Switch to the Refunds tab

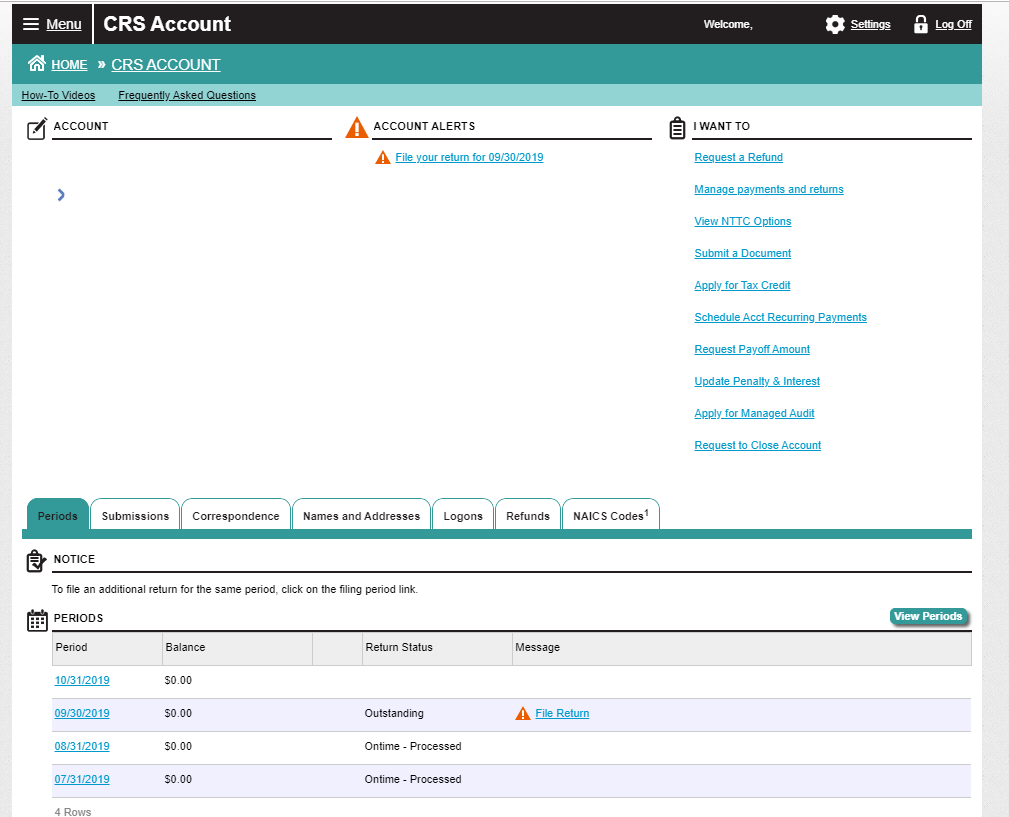528,515
